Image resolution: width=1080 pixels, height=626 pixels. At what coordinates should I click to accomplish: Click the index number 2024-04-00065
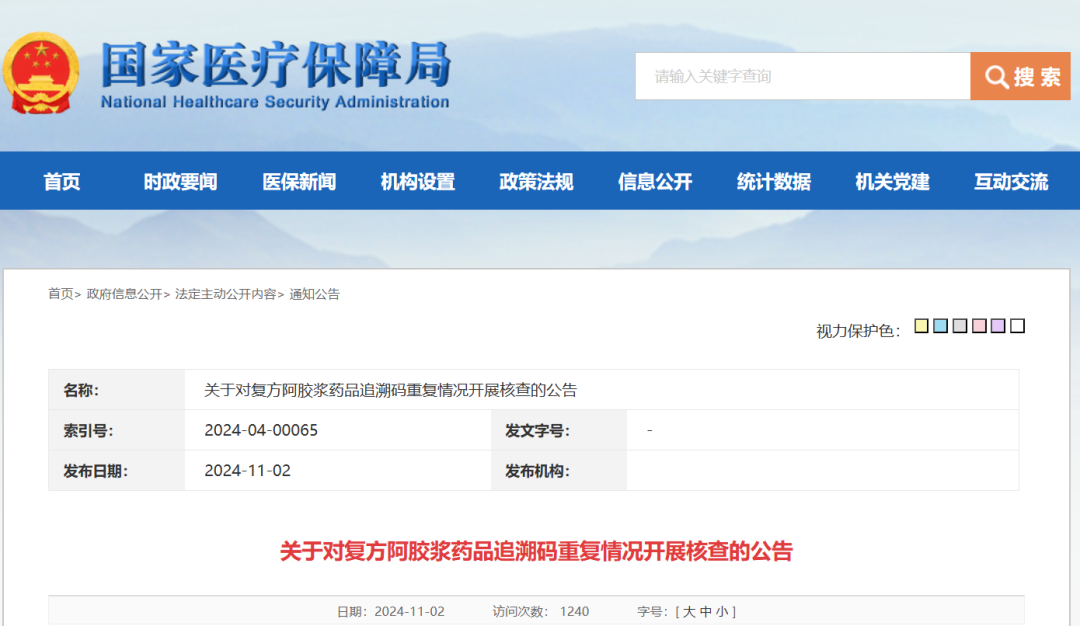point(261,430)
